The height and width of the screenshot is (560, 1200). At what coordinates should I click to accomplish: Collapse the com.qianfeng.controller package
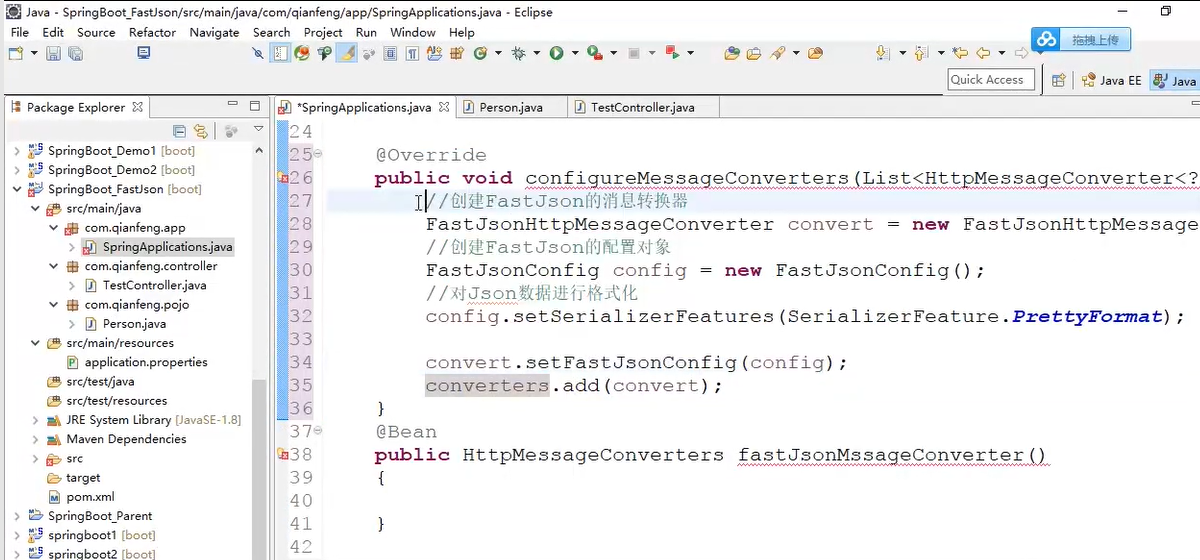(x=53, y=266)
